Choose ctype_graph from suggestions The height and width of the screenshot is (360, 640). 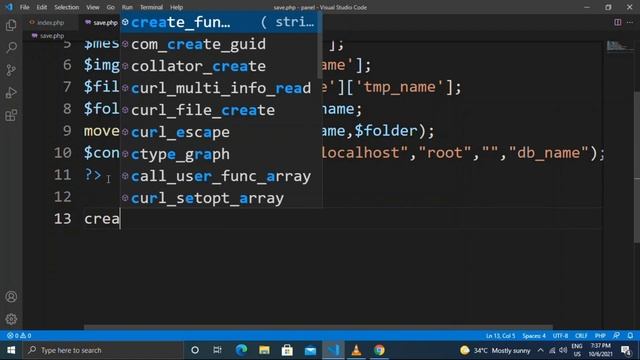219,154
